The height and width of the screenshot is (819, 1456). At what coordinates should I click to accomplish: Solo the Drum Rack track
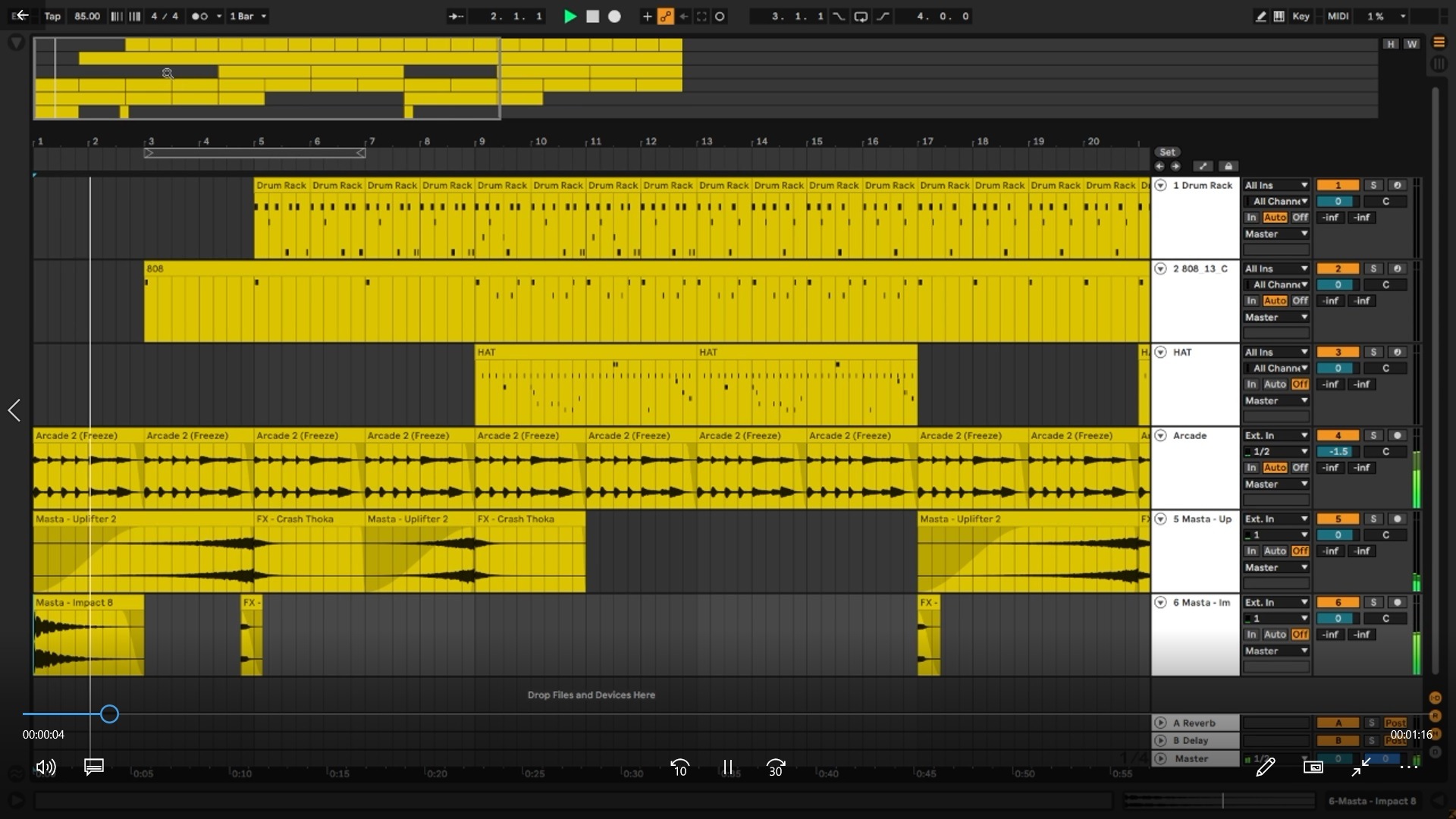(x=1373, y=185)
